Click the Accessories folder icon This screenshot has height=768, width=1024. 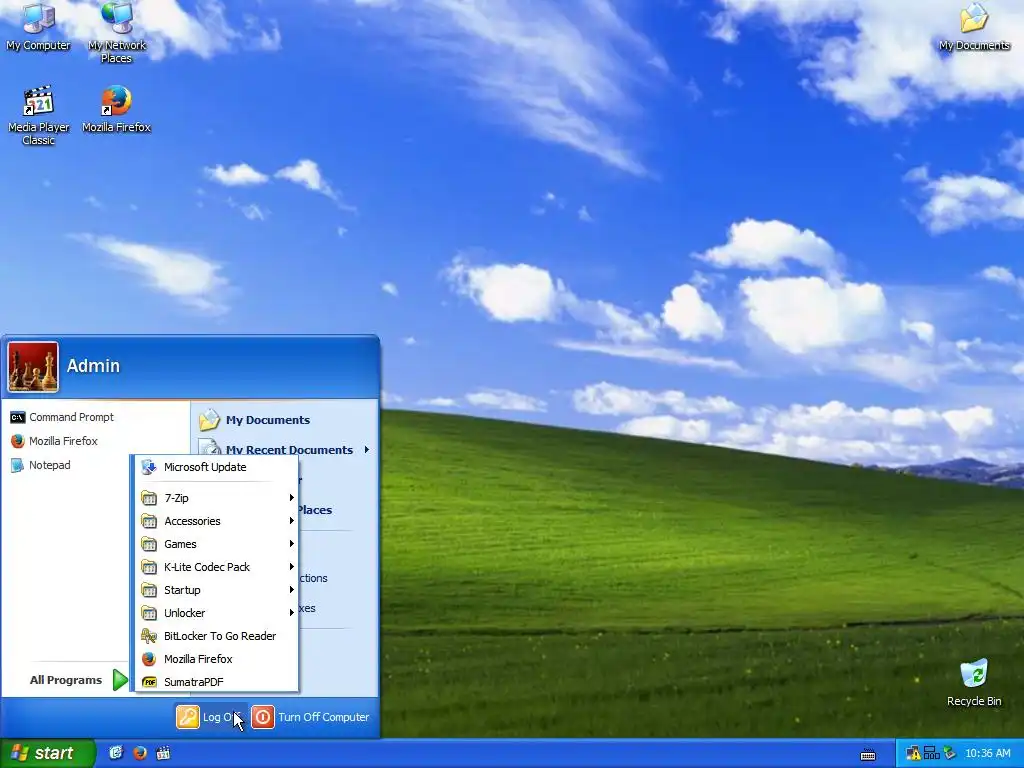click(149, 521)
